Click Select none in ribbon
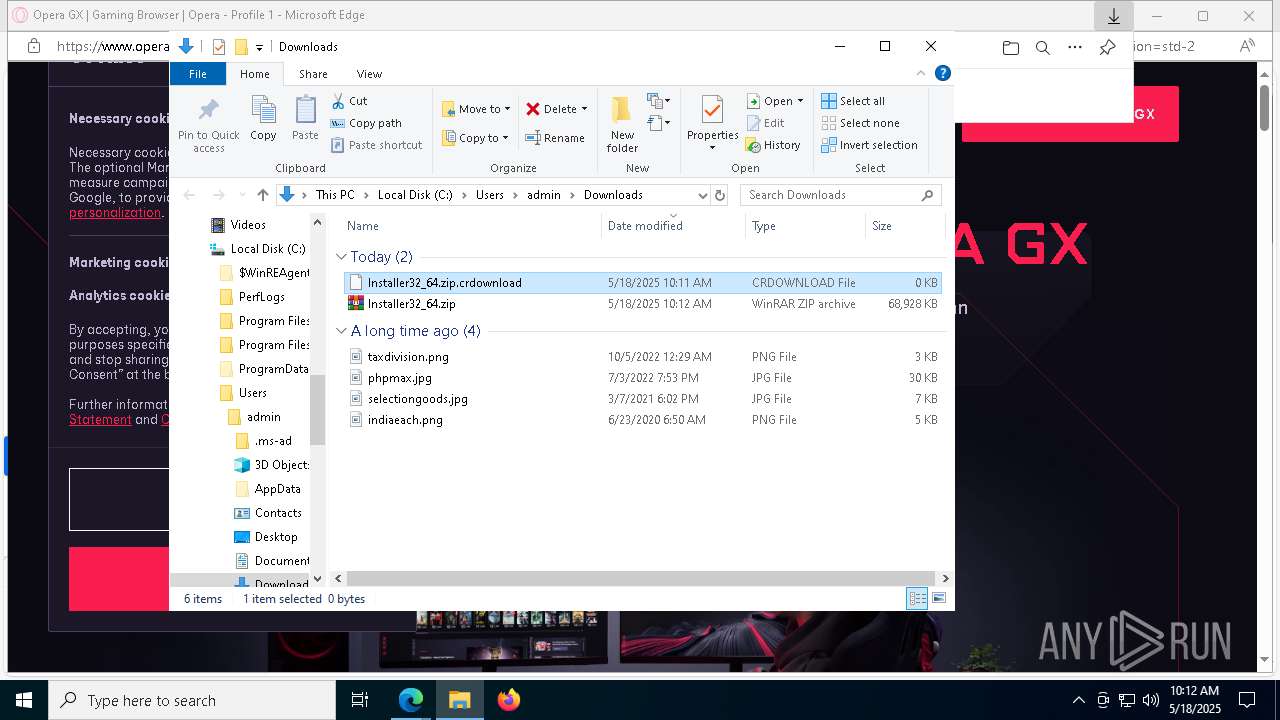Screen dimensions: 1280x720 pos(860,123)
